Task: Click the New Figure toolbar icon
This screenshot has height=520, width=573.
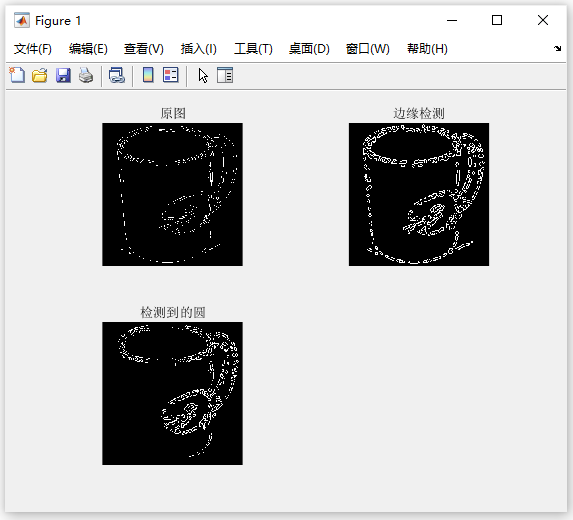Action: pos(17,75)
